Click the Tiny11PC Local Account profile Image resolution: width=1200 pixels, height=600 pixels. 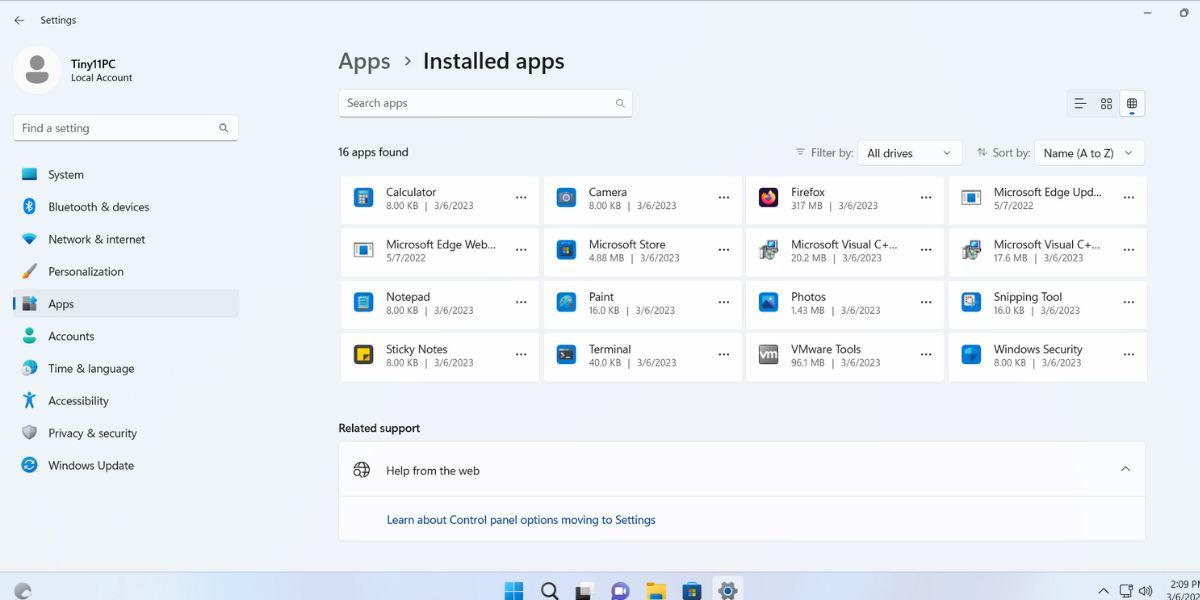75,70
